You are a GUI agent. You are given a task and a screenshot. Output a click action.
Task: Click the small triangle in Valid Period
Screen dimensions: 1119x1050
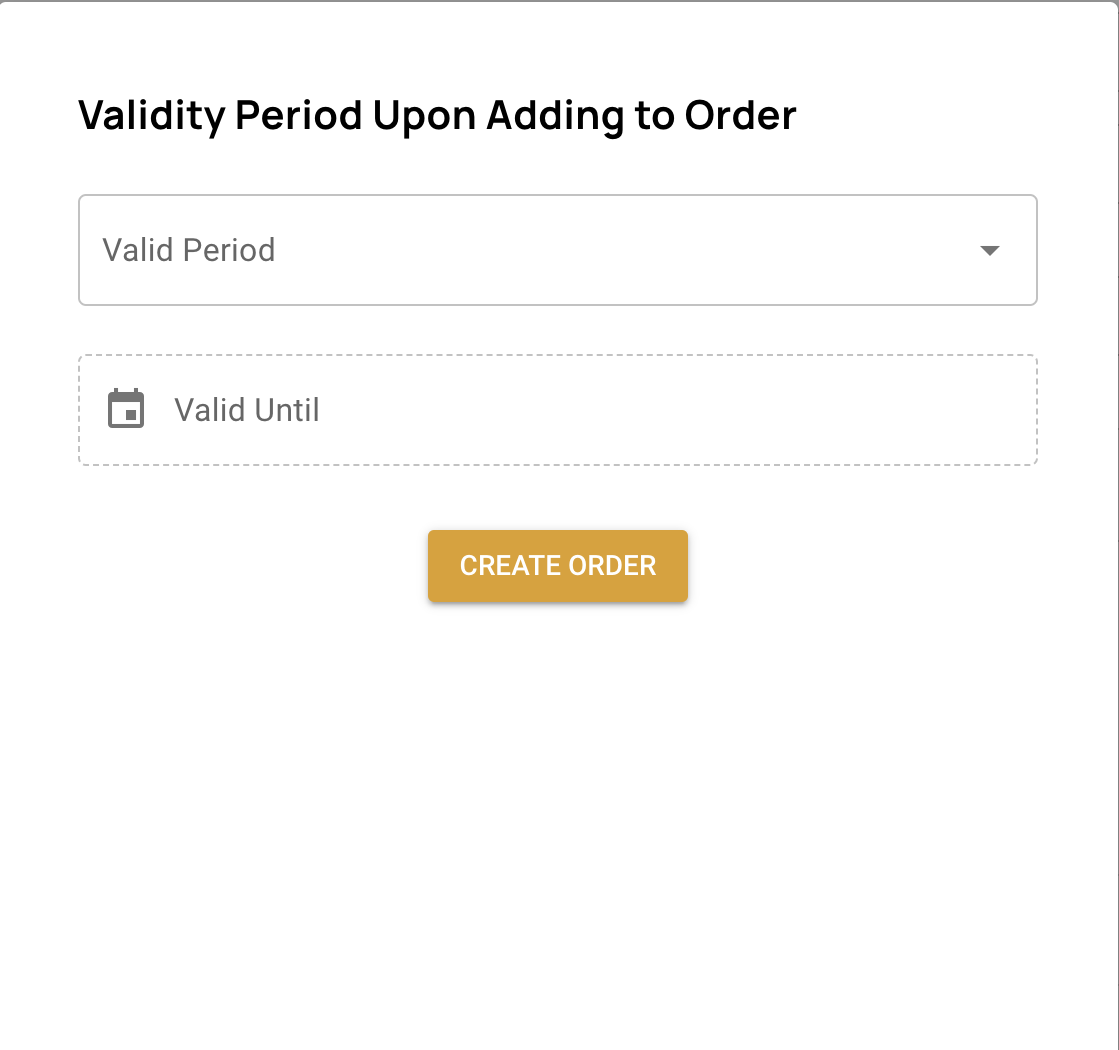point(989,250)
